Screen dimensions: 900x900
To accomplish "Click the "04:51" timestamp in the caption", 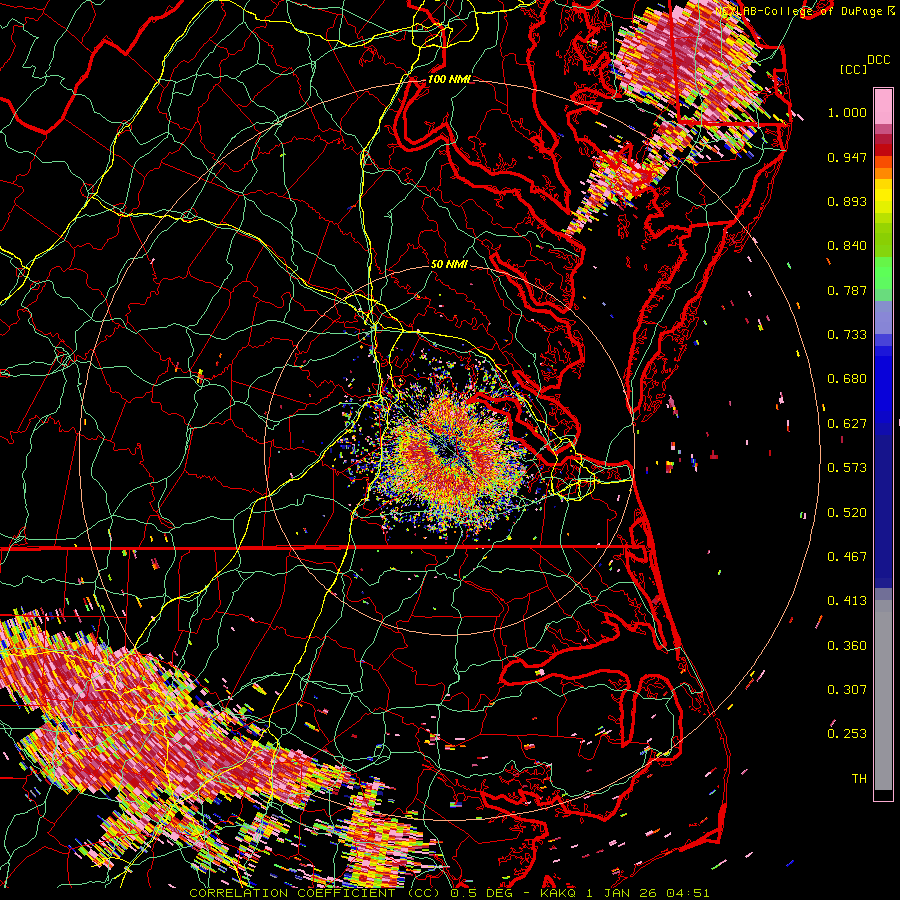I will point(688,893).
